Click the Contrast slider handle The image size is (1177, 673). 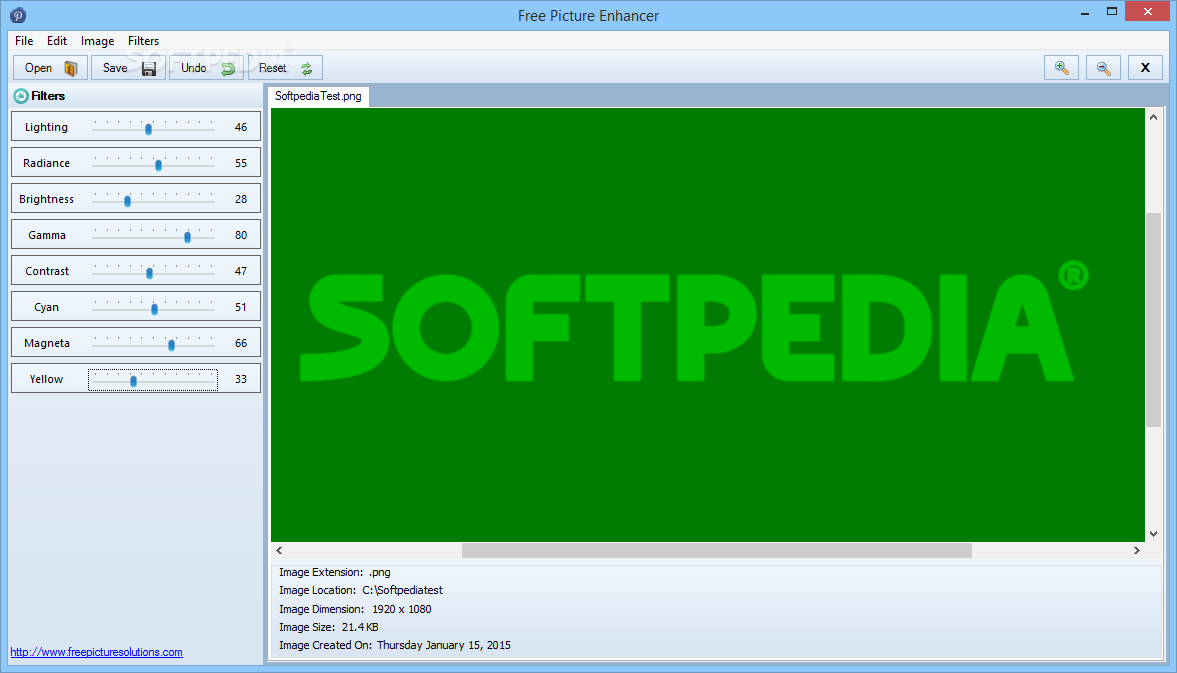[x=149, y=273]
